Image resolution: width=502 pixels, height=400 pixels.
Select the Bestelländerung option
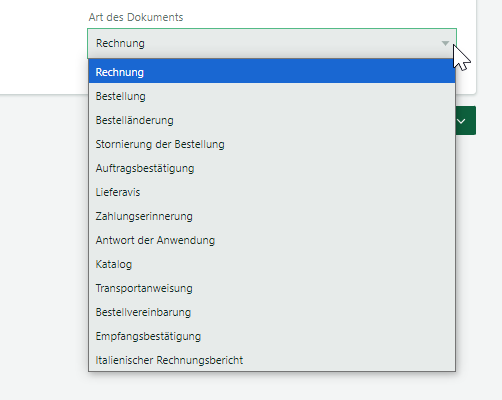point(272,120)
